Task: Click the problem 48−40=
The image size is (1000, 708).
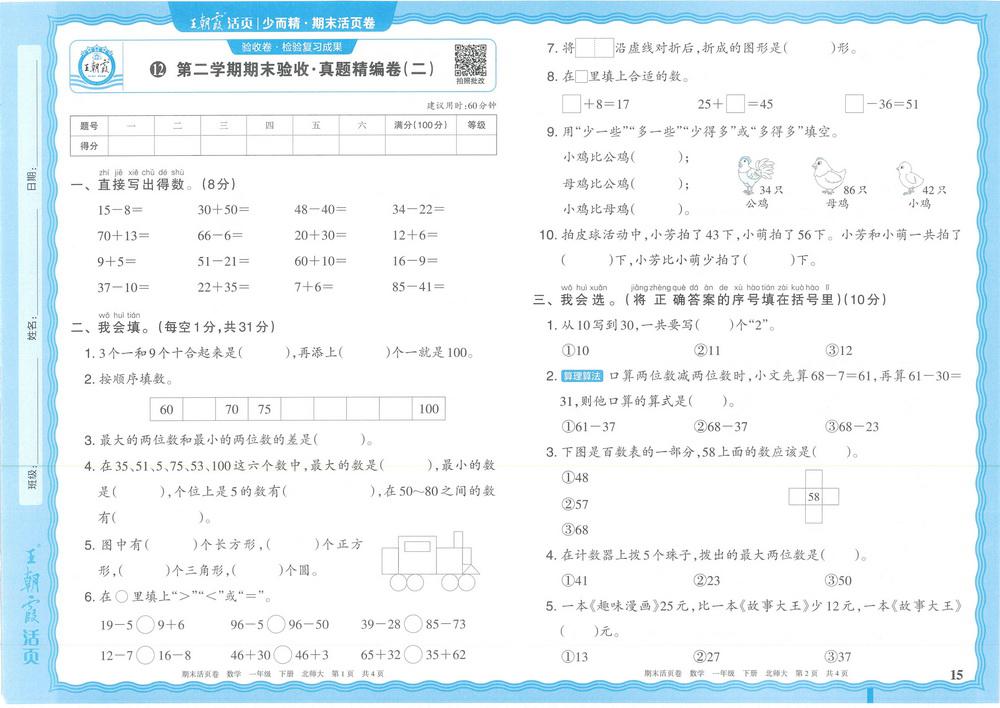Action: [320, 210]
